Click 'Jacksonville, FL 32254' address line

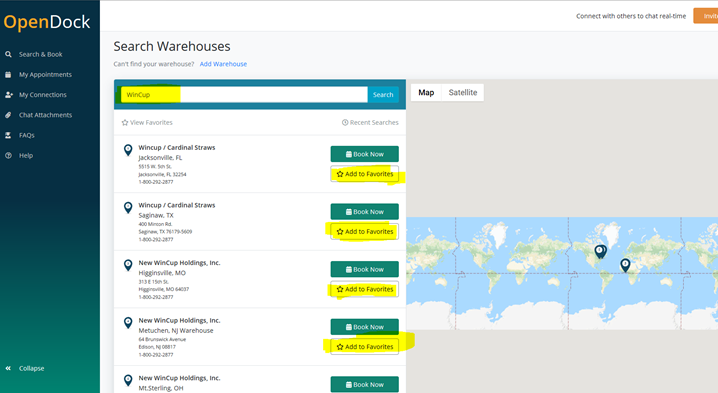click(x=162, y=175)
